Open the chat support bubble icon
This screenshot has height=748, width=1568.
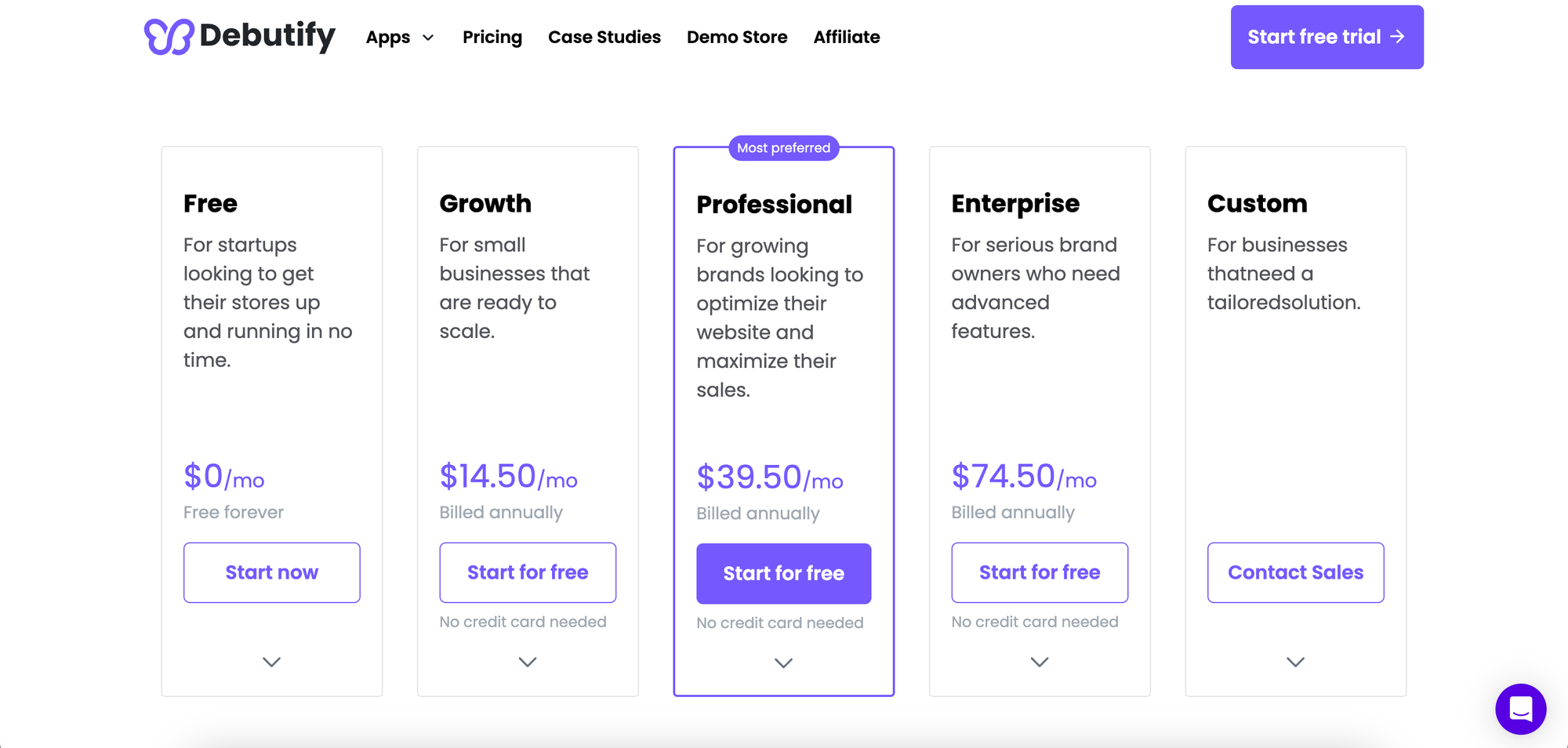(1520, 709)
